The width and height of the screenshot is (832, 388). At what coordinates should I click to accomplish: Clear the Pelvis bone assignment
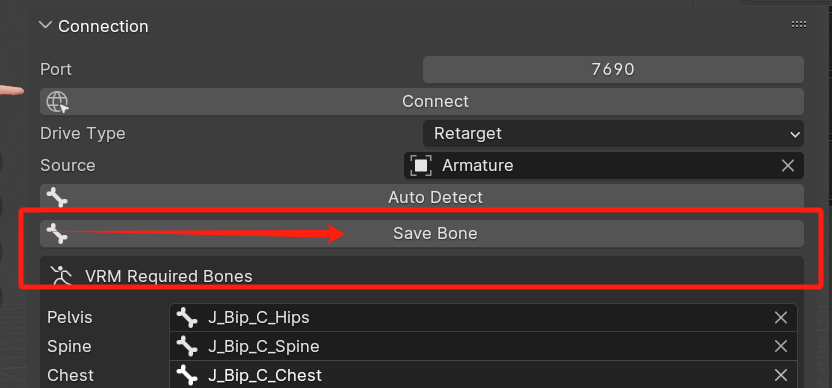click(781, 317)
